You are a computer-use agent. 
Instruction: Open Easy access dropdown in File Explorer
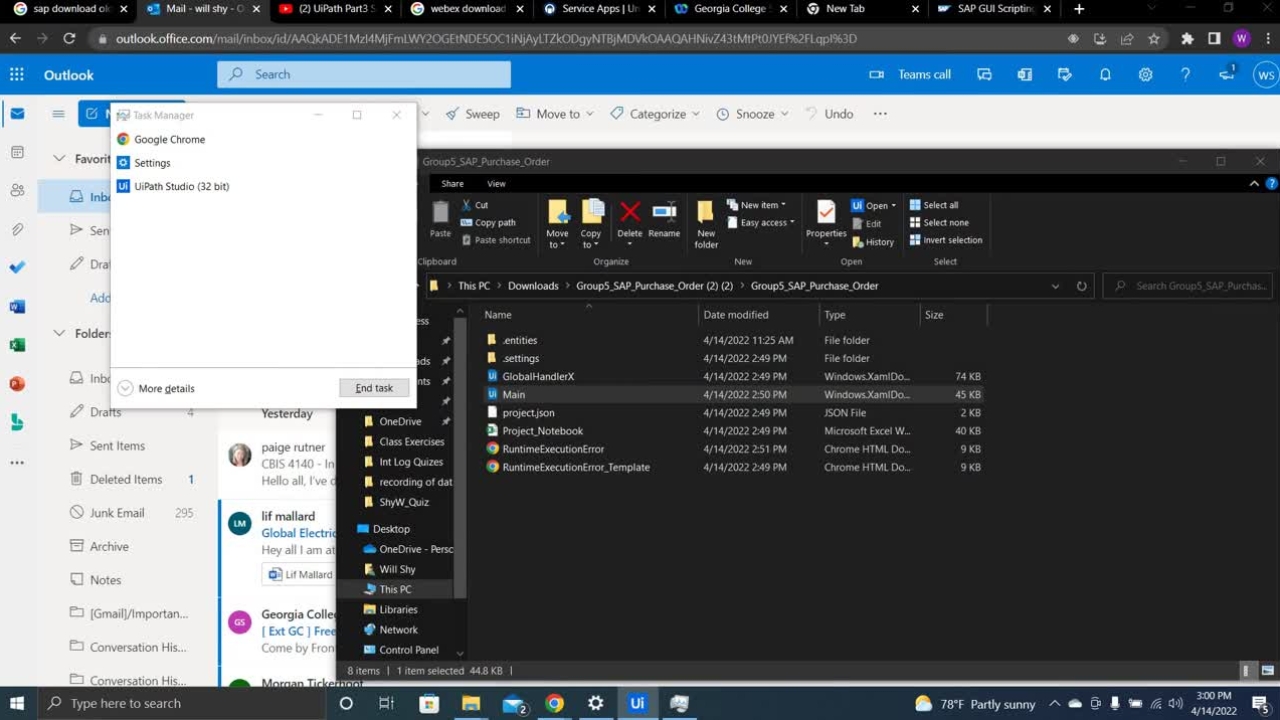click(761, 223)
